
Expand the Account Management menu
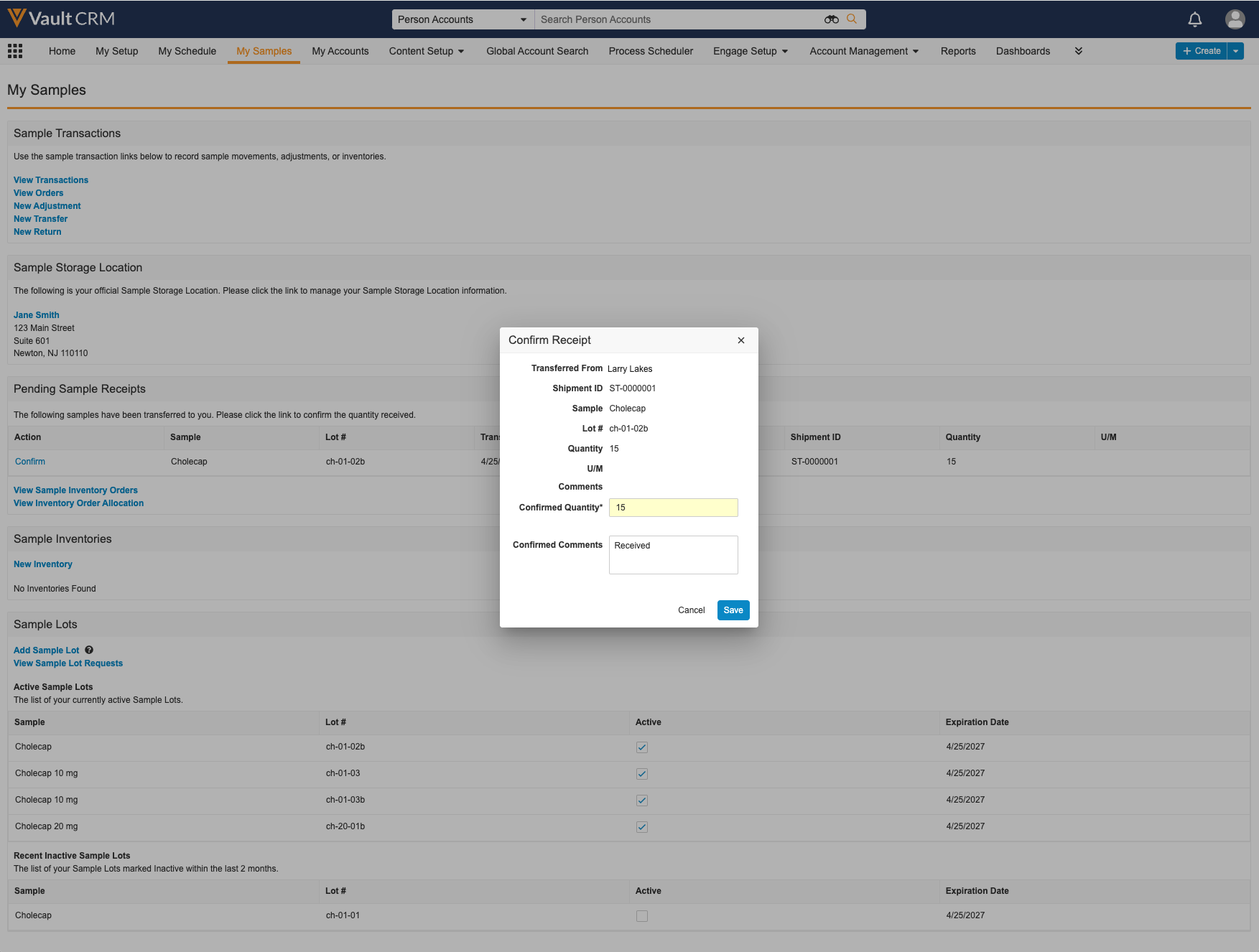point(864,51)
